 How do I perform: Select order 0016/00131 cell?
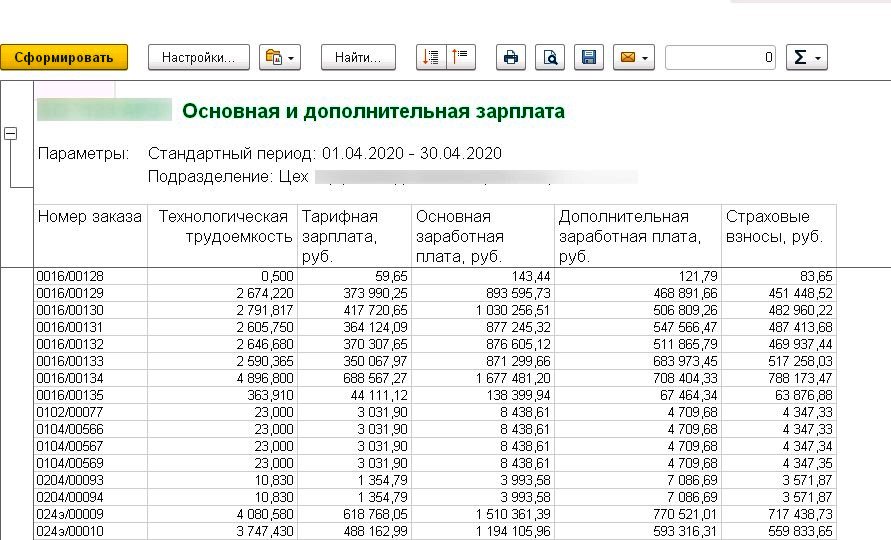point(91,327)
